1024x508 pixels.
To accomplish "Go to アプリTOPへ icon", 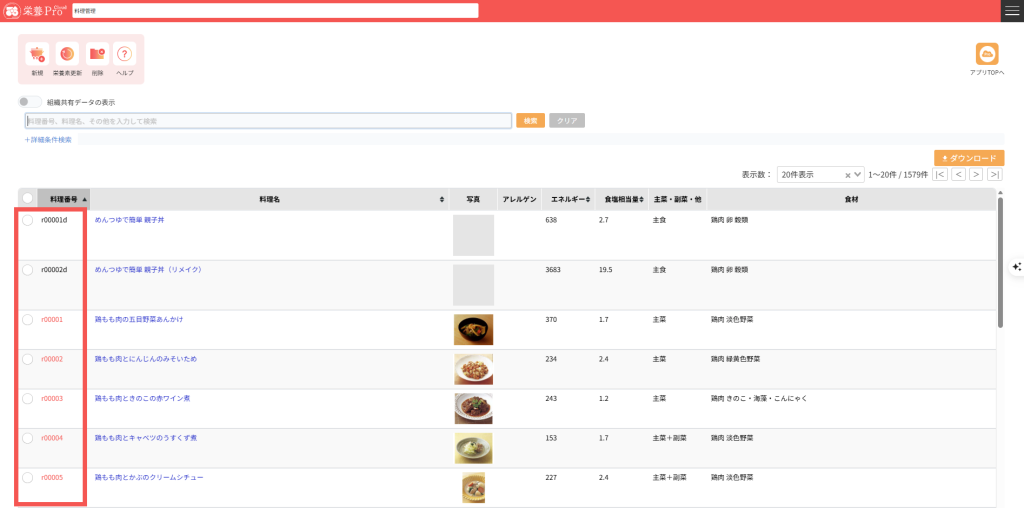I will [987, 54].
